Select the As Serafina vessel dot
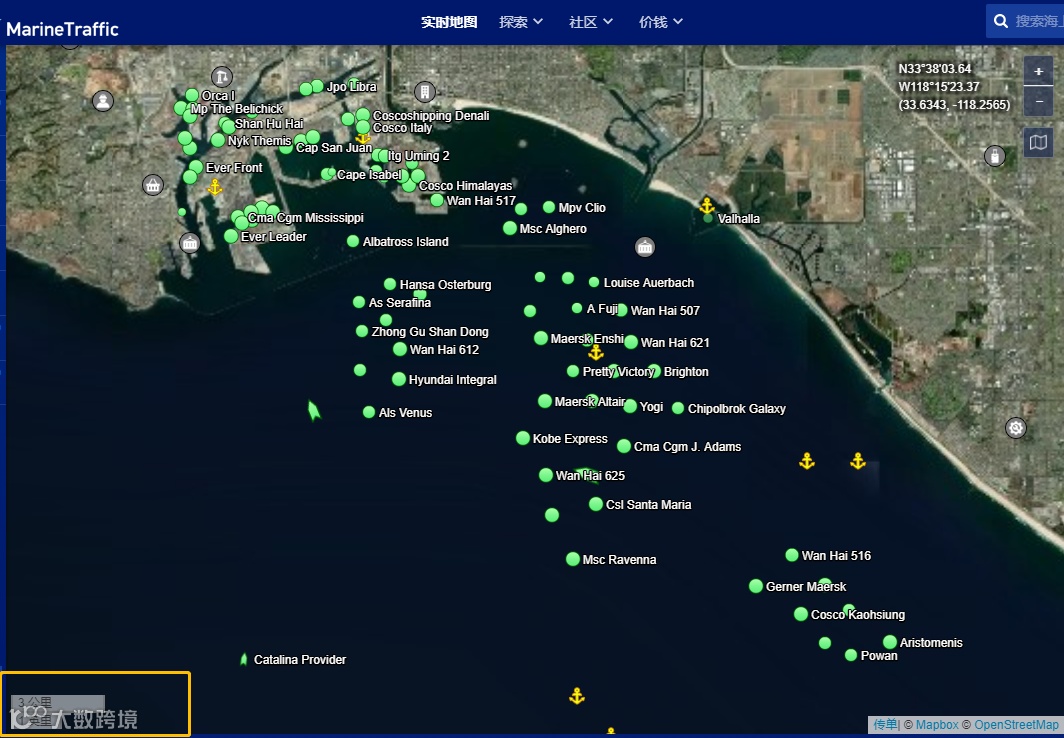This screenshot has height=738, width=1064. (x=359, y=302)
